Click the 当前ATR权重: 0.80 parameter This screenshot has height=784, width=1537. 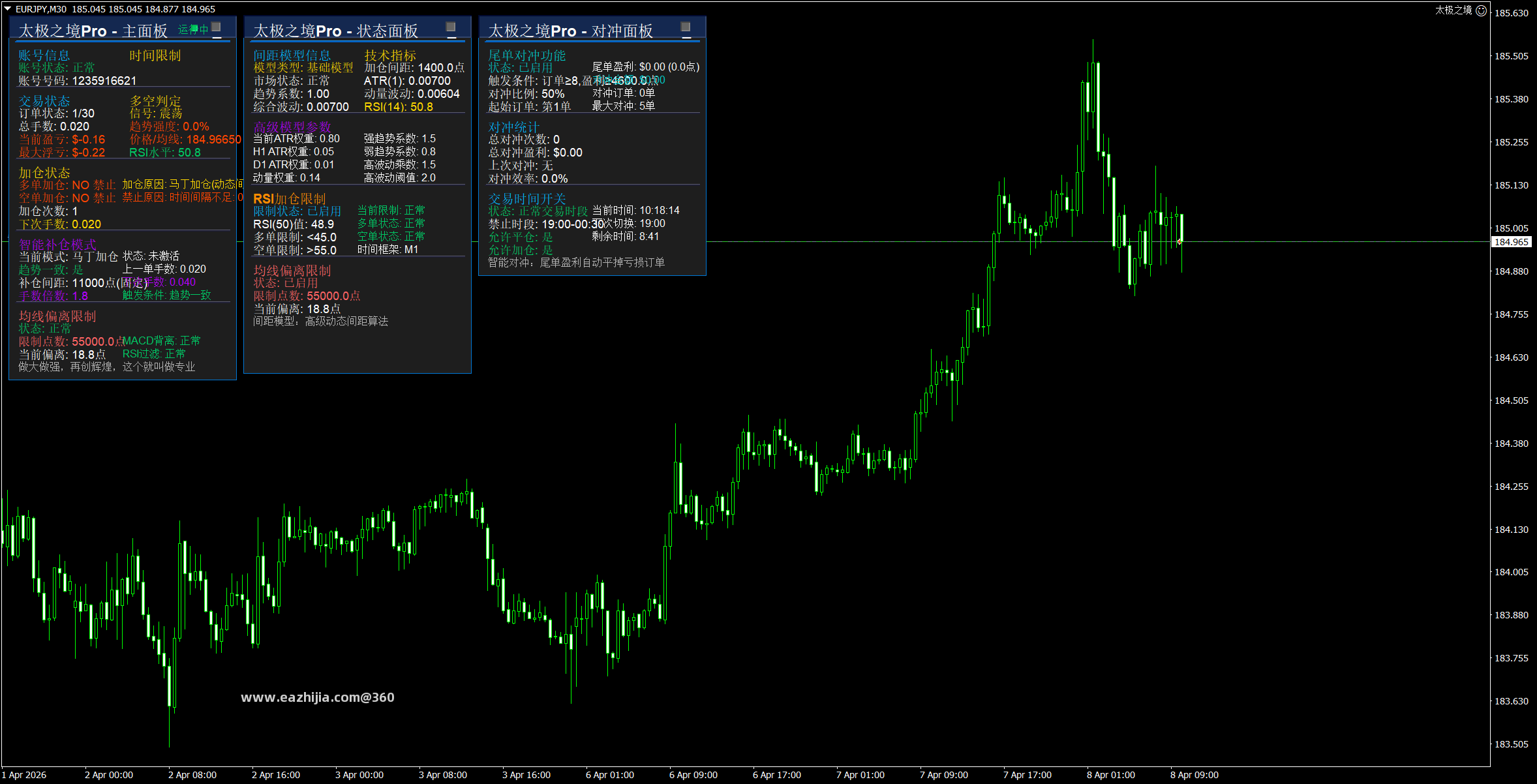[x=297, y=138]
